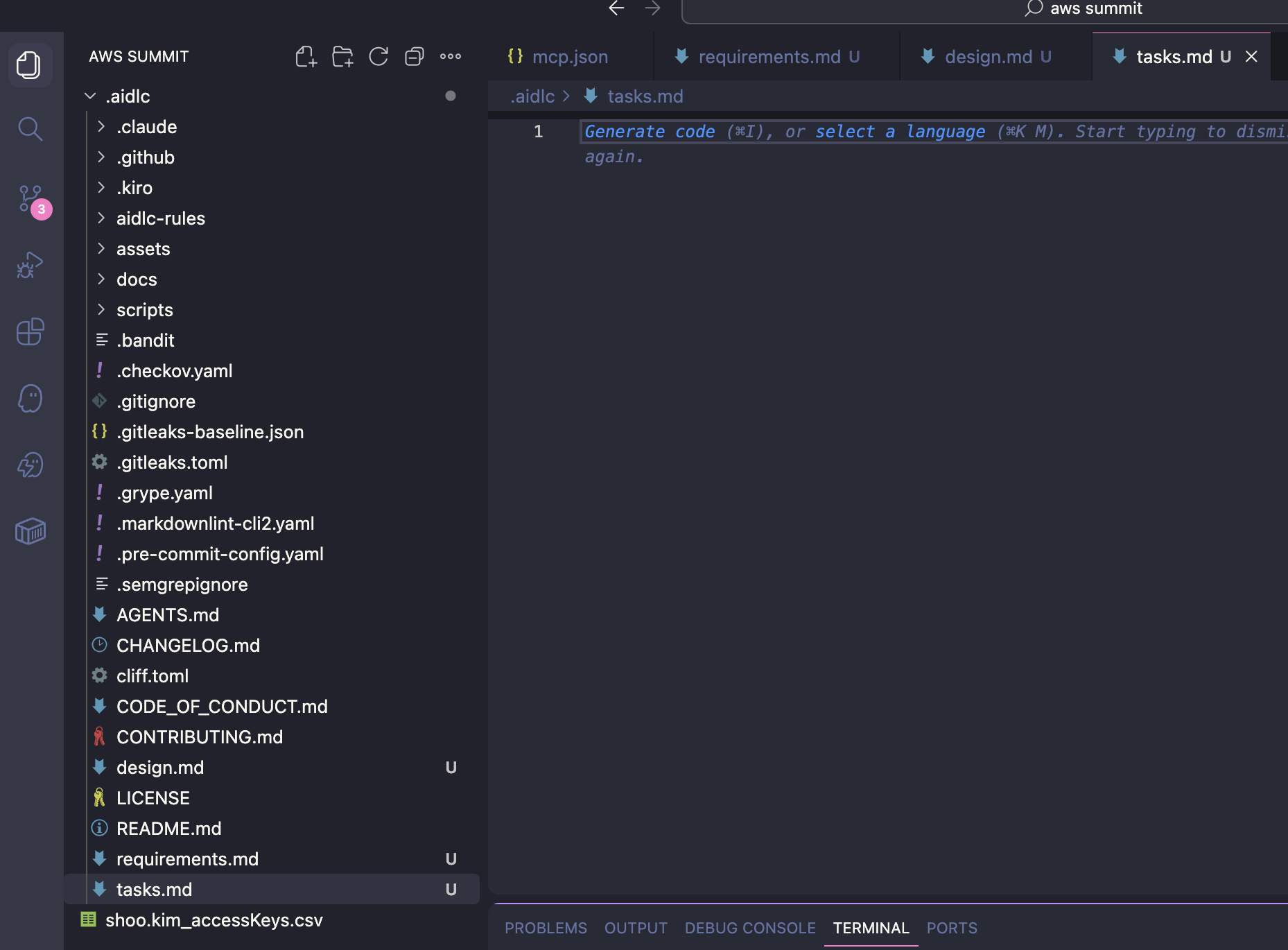Open Source Control with 3 changes
This screenshot has height=950, width=1288.
click(31, 198)
